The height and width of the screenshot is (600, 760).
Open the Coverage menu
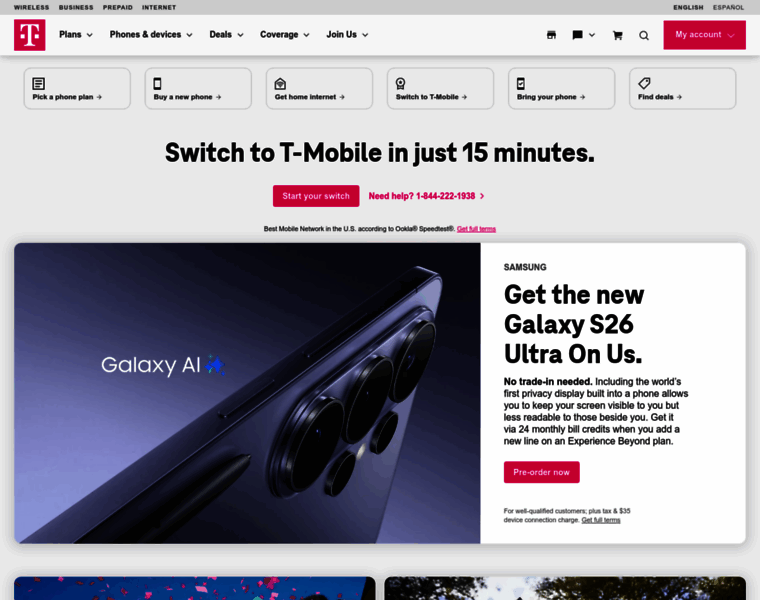[x=285, y=34]
